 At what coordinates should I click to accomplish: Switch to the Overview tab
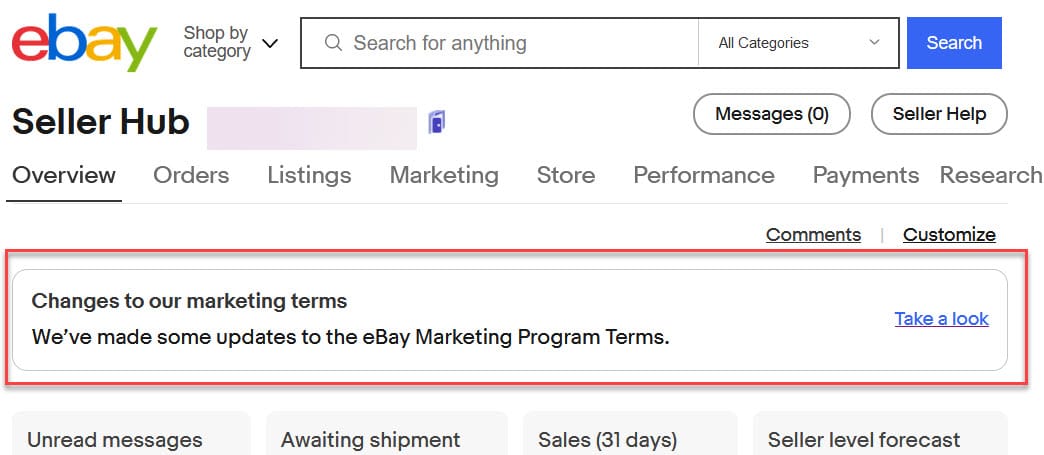64,175
